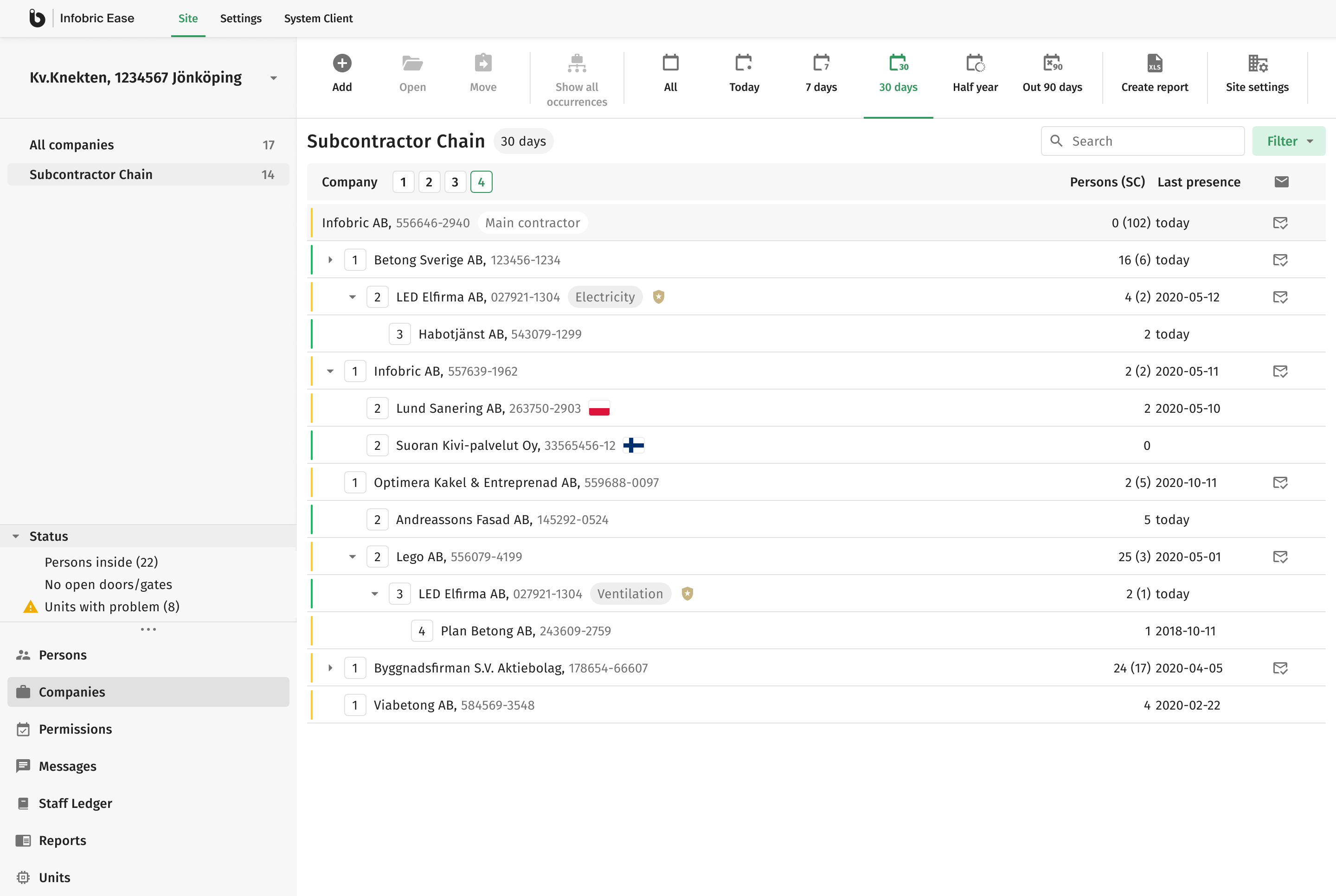The image size is (1336, 896).
Task: Select Plan Betong AB row
Action: [816, 631]
